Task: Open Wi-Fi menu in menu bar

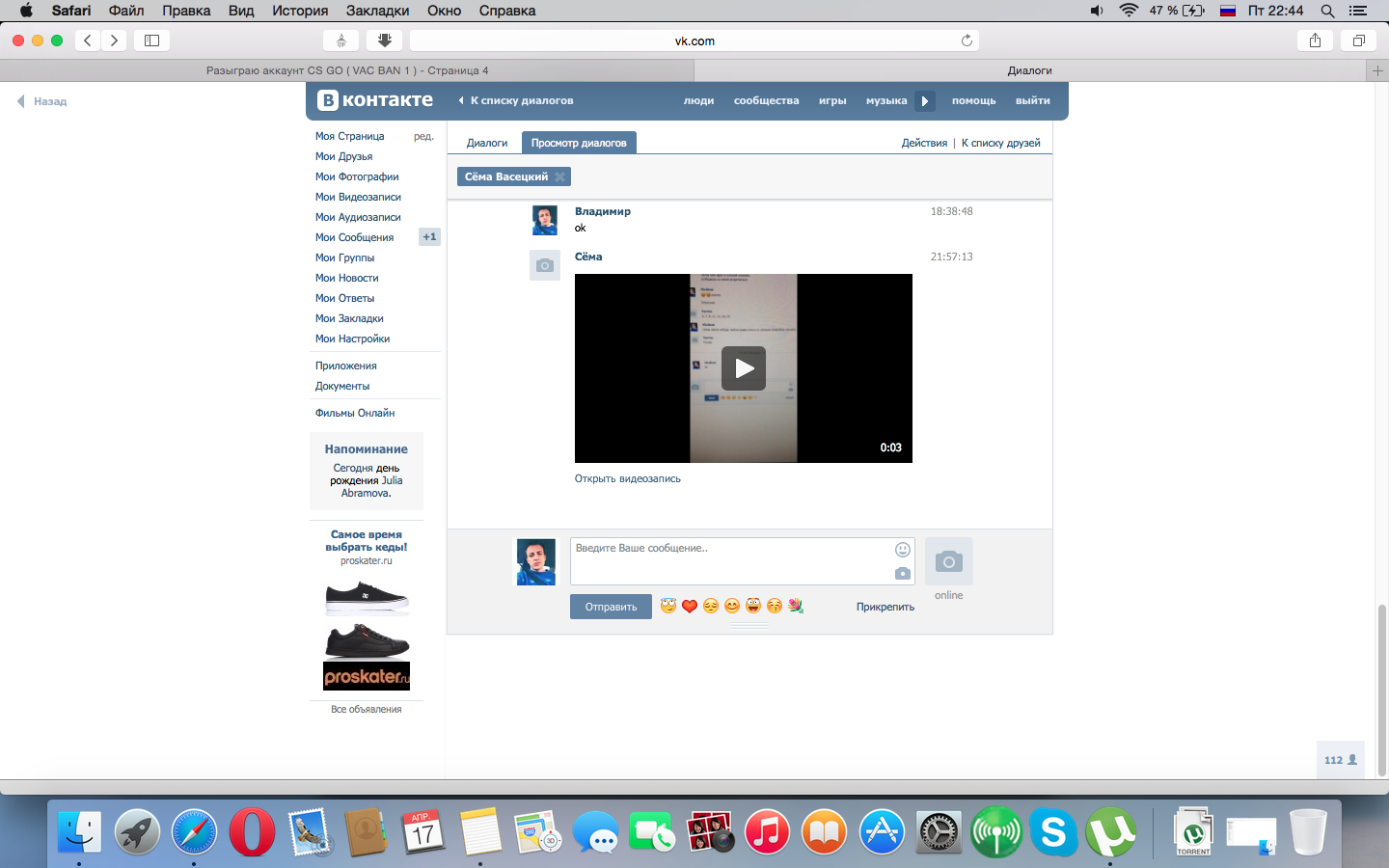Action: [1129, 11]
